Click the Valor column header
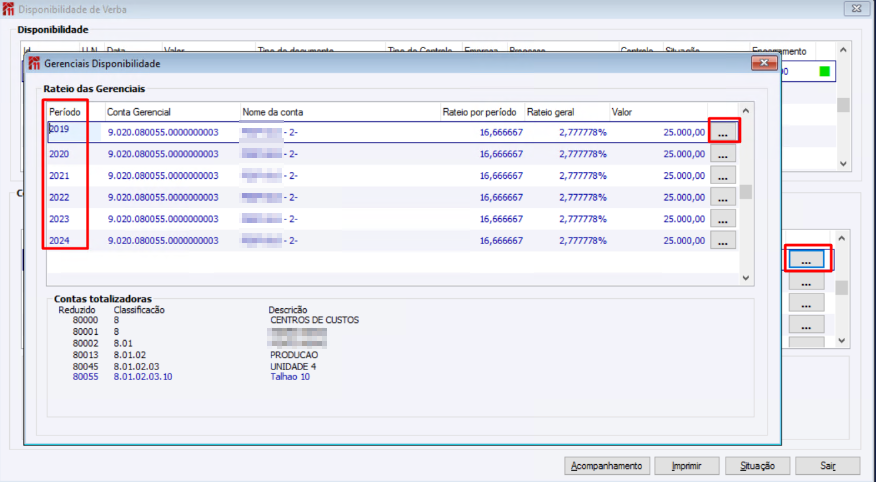 coord(658,112)
